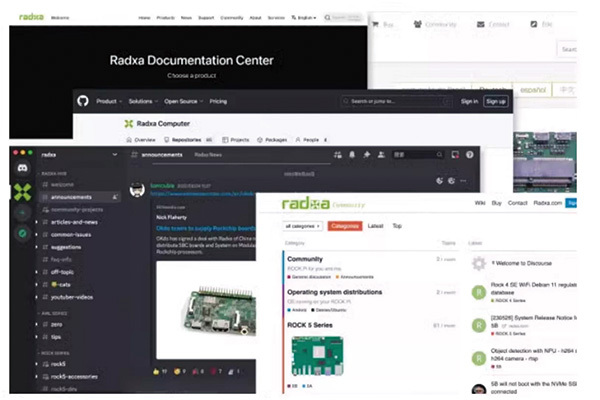Click the Radxa Computer organization avatar
The width and height of the screenshot is (600, 400).
128,124
